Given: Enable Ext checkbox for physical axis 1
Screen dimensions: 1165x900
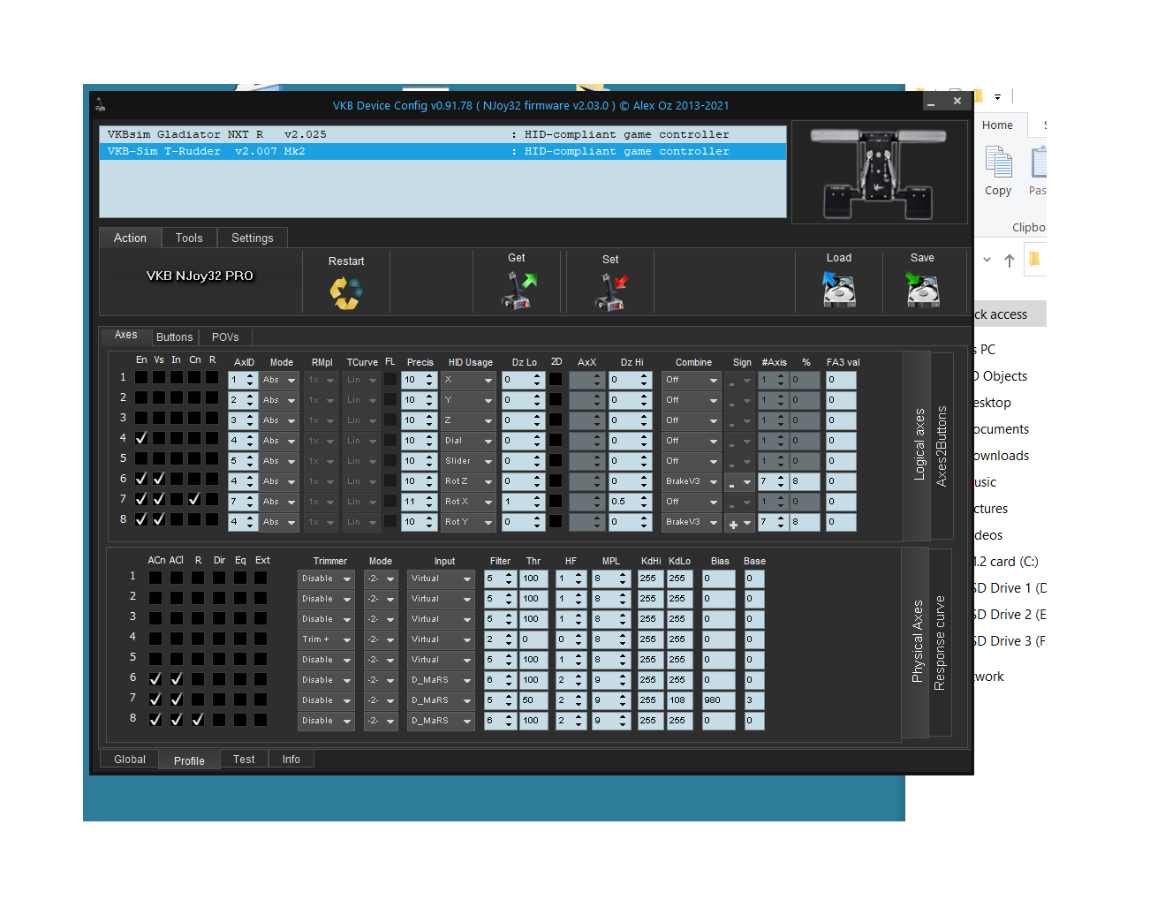Looking at the screenshot, I should pos(261,577).
